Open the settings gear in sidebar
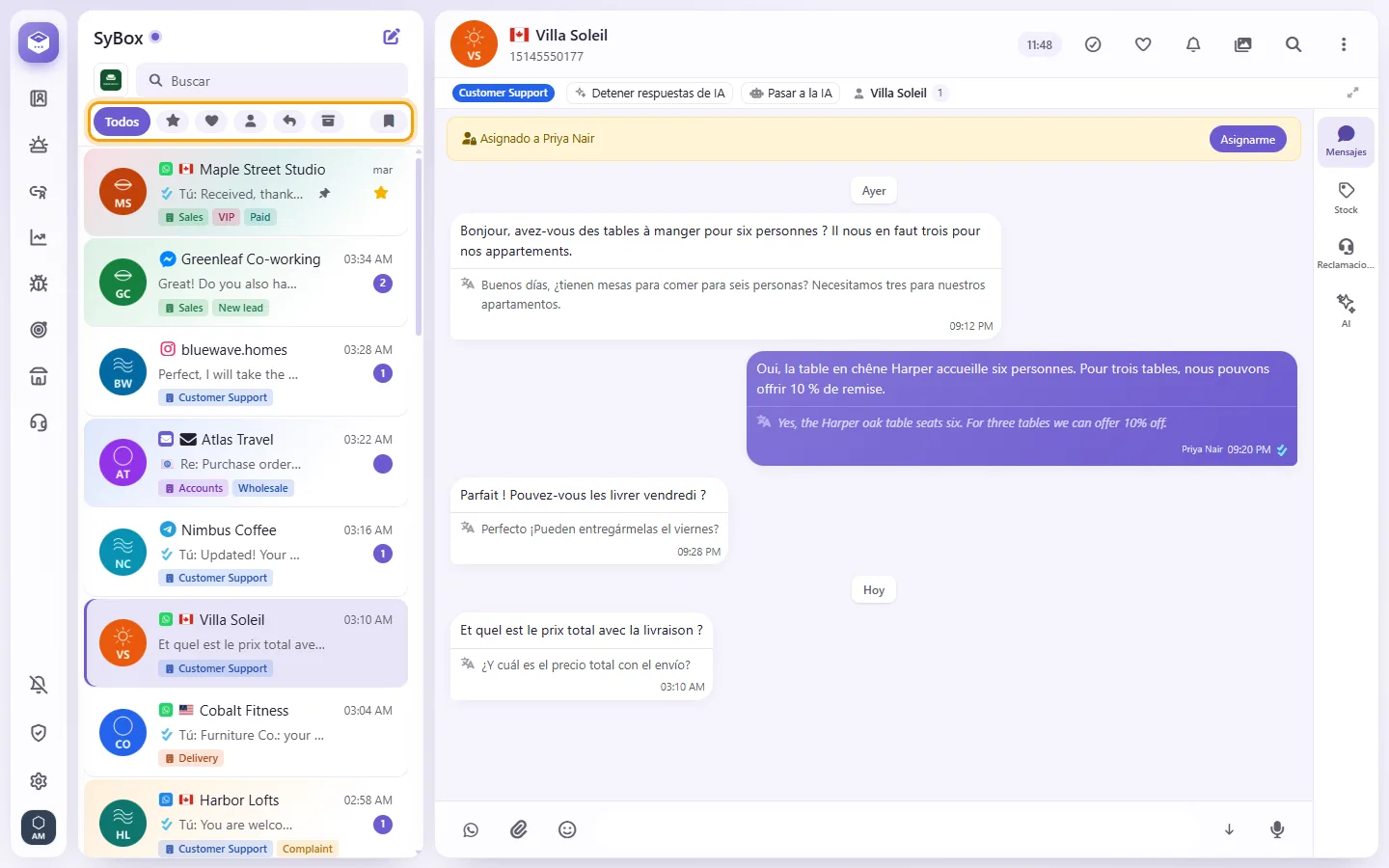 tap(39, 781)
